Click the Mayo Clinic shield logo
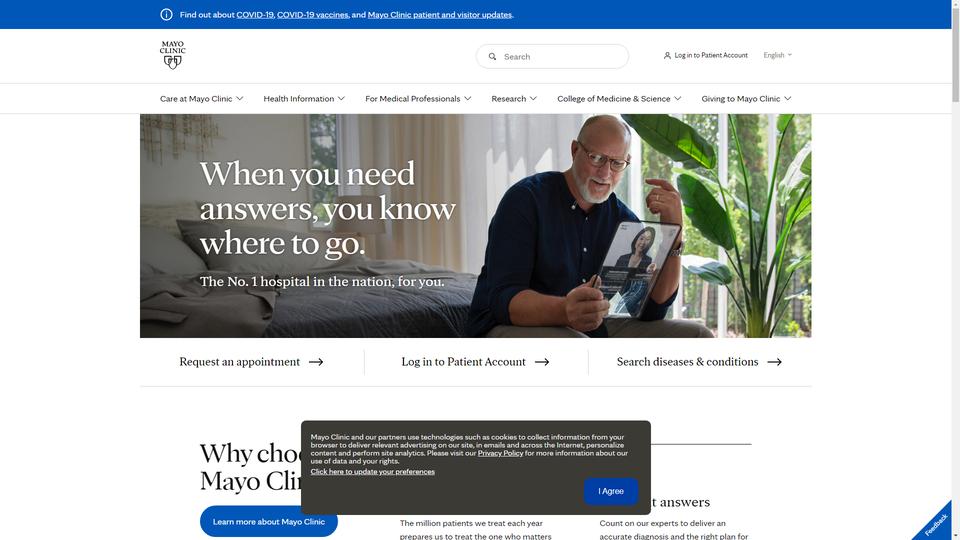Screen dimensions: 960x540 [173, 55]
